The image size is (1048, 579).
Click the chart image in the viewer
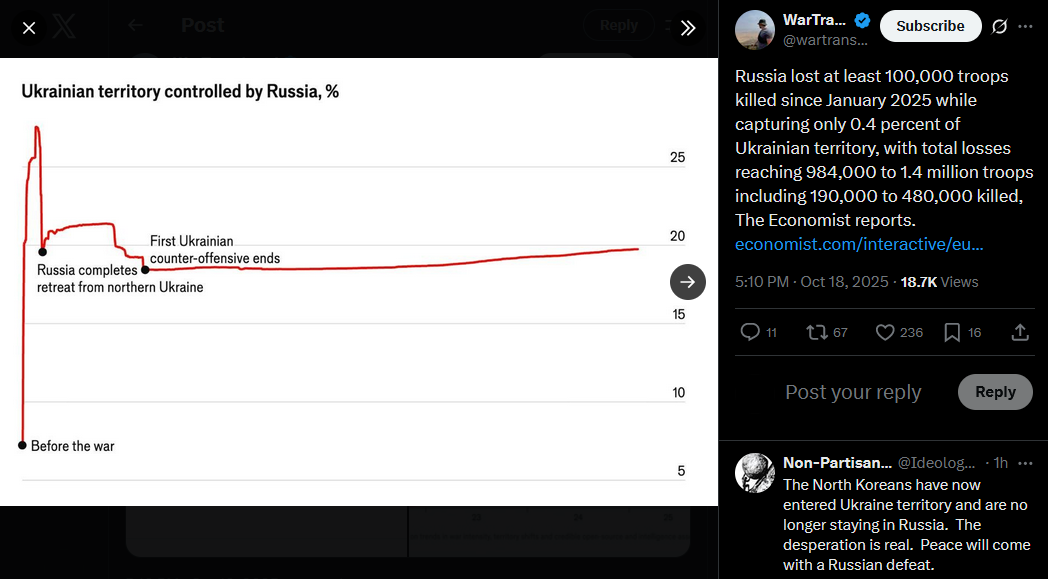(x=359, y=282)
